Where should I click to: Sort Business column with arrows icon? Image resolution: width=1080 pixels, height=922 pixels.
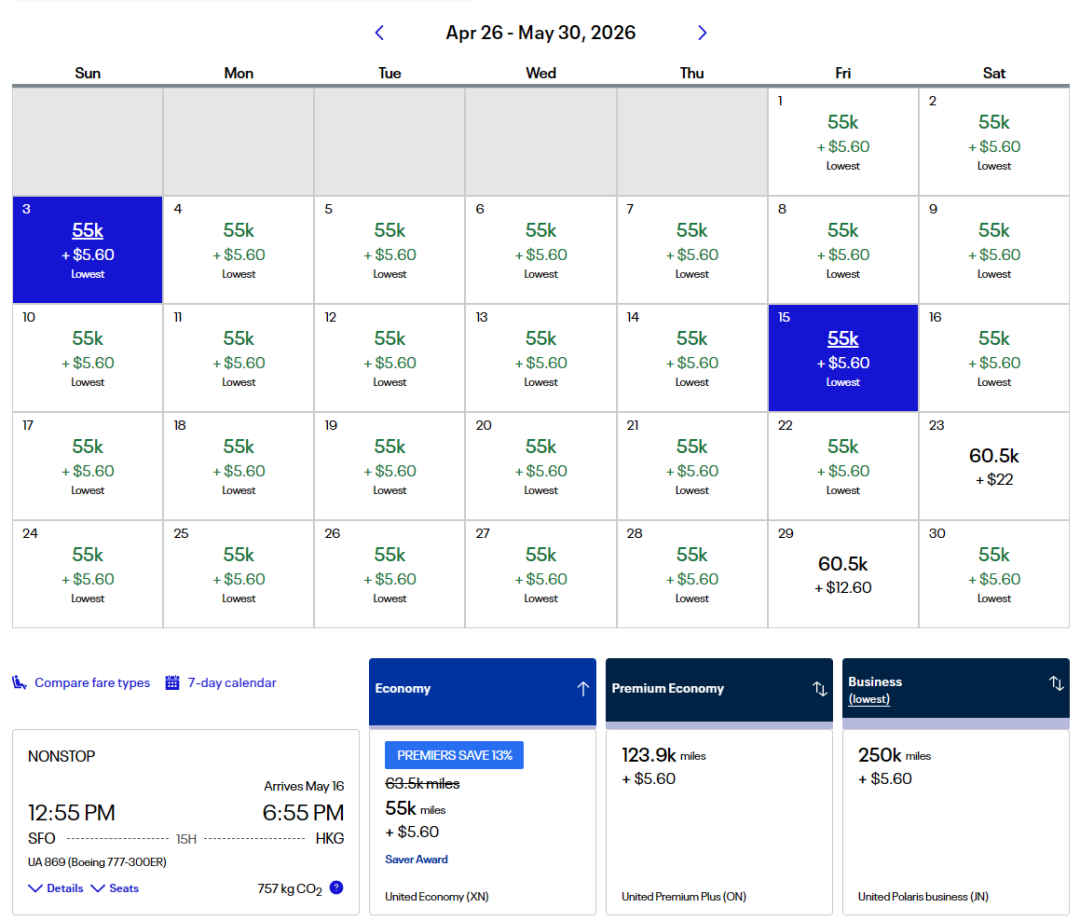tap(1056, 683)
